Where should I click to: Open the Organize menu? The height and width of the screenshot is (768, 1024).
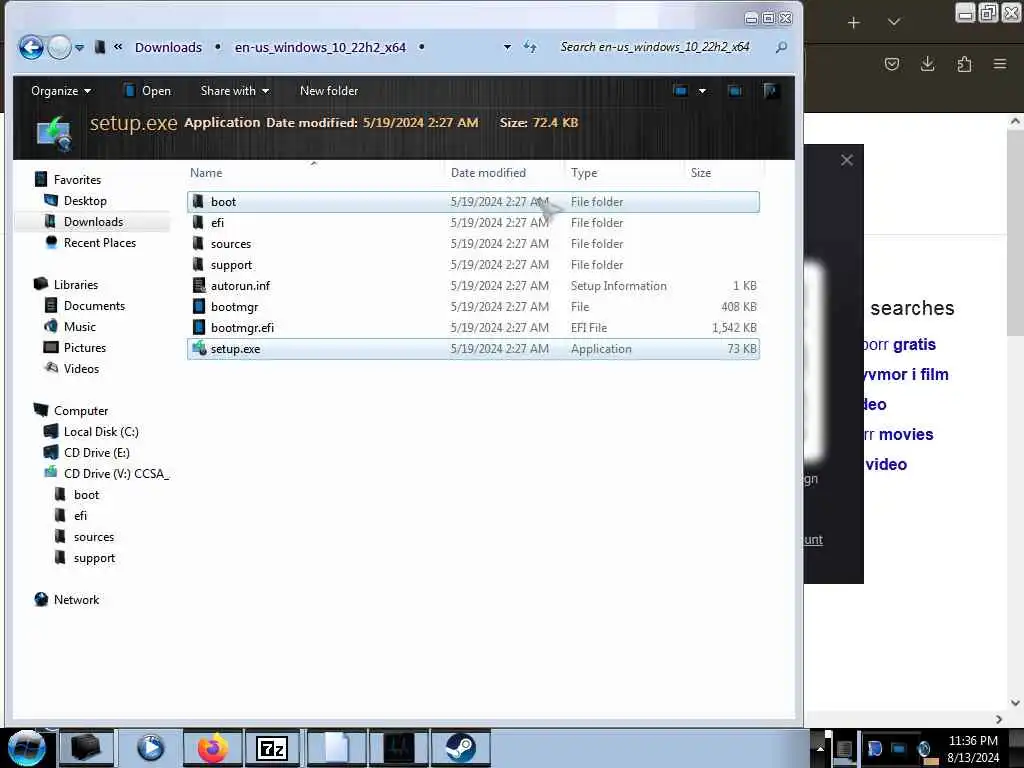(x=61, y=91)
